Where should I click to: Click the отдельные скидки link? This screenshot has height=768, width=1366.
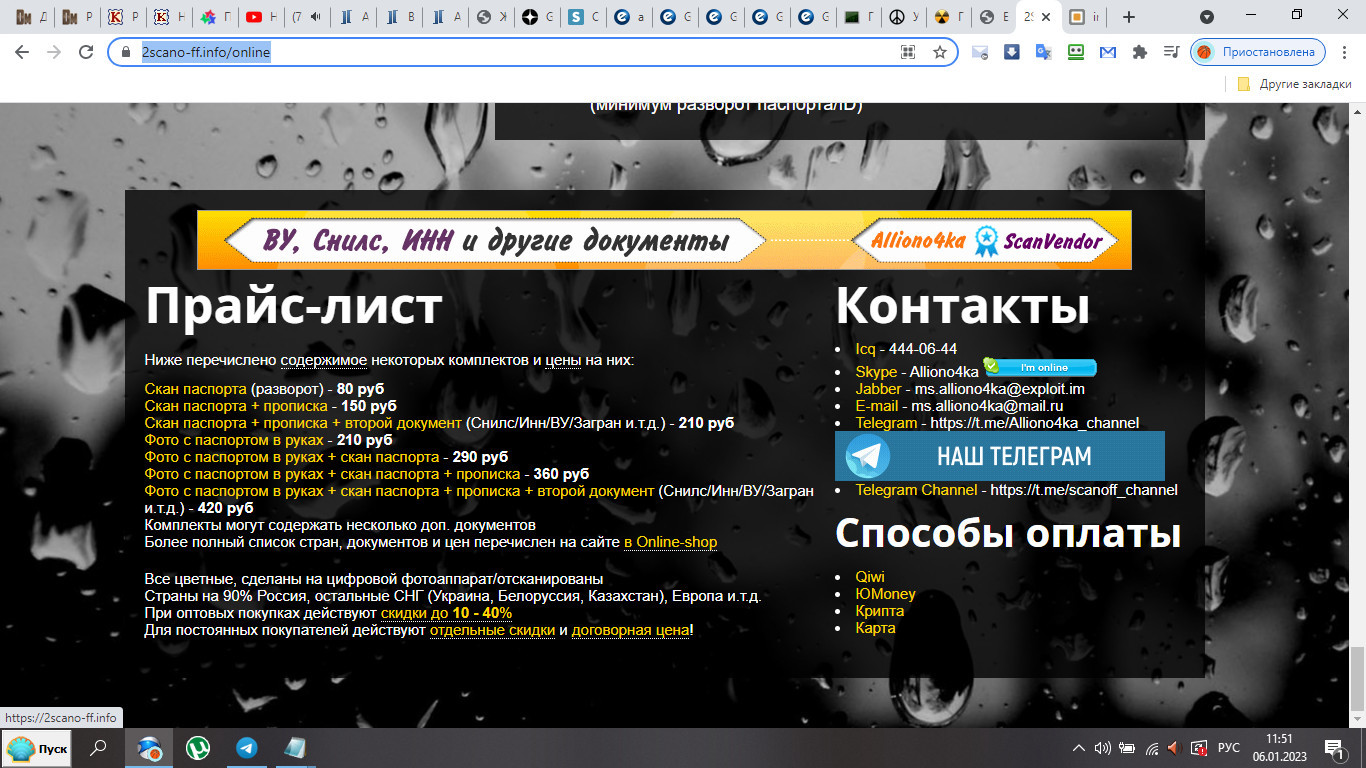(492, 630)
